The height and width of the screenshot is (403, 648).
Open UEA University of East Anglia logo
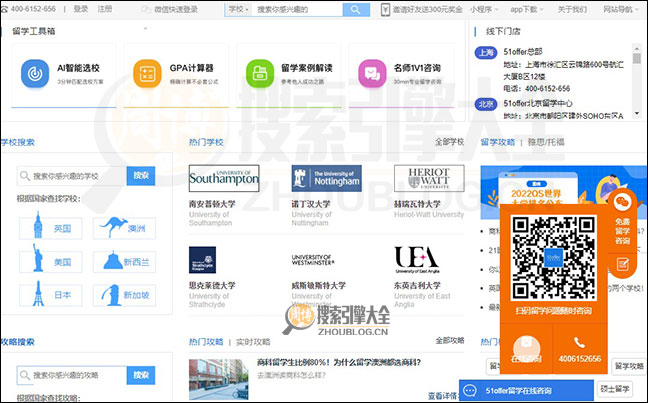coord(417,260)
